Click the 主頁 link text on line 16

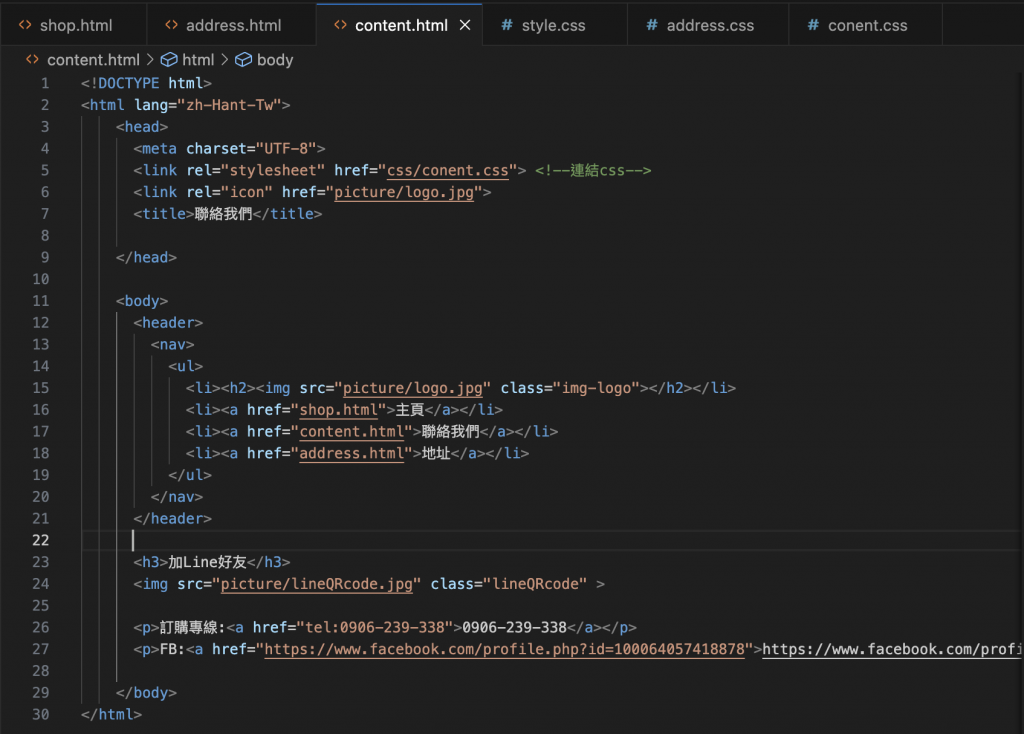tap(409, 409)
